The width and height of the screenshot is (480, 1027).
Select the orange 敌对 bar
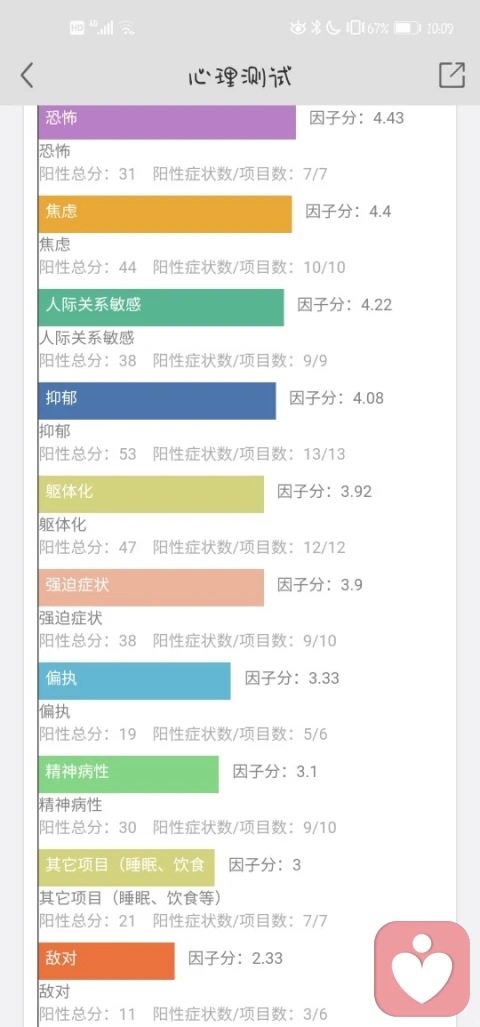coord(107,961)
